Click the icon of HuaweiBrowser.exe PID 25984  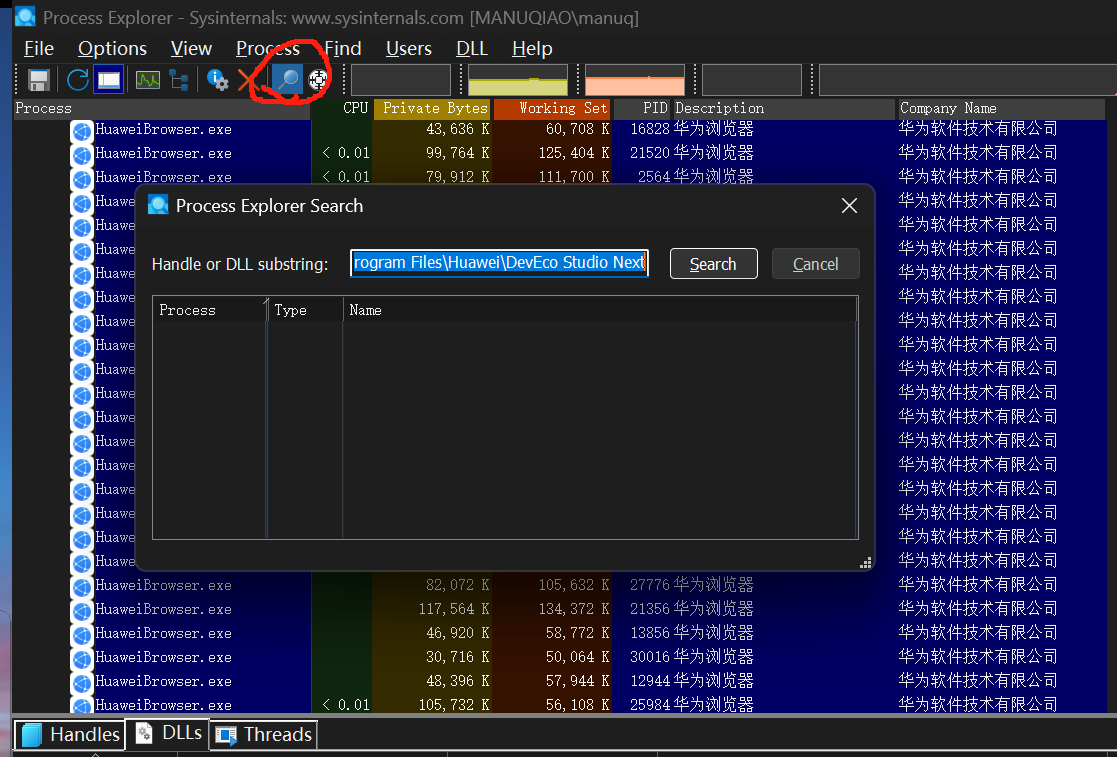point(83,706)
